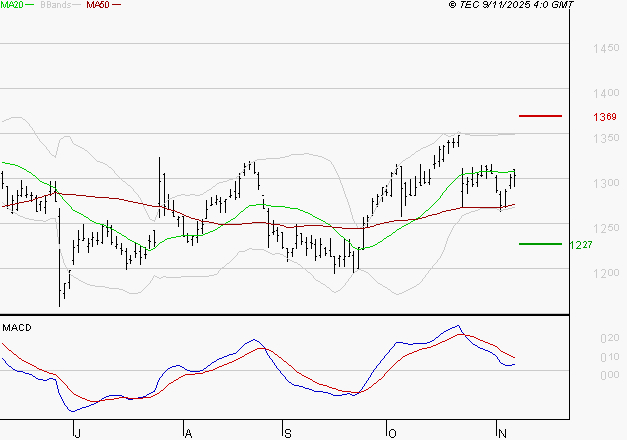Click the MACD 020 axis label
The height and width of the screenshot is (440, 627).
click(x=610, y=338)
